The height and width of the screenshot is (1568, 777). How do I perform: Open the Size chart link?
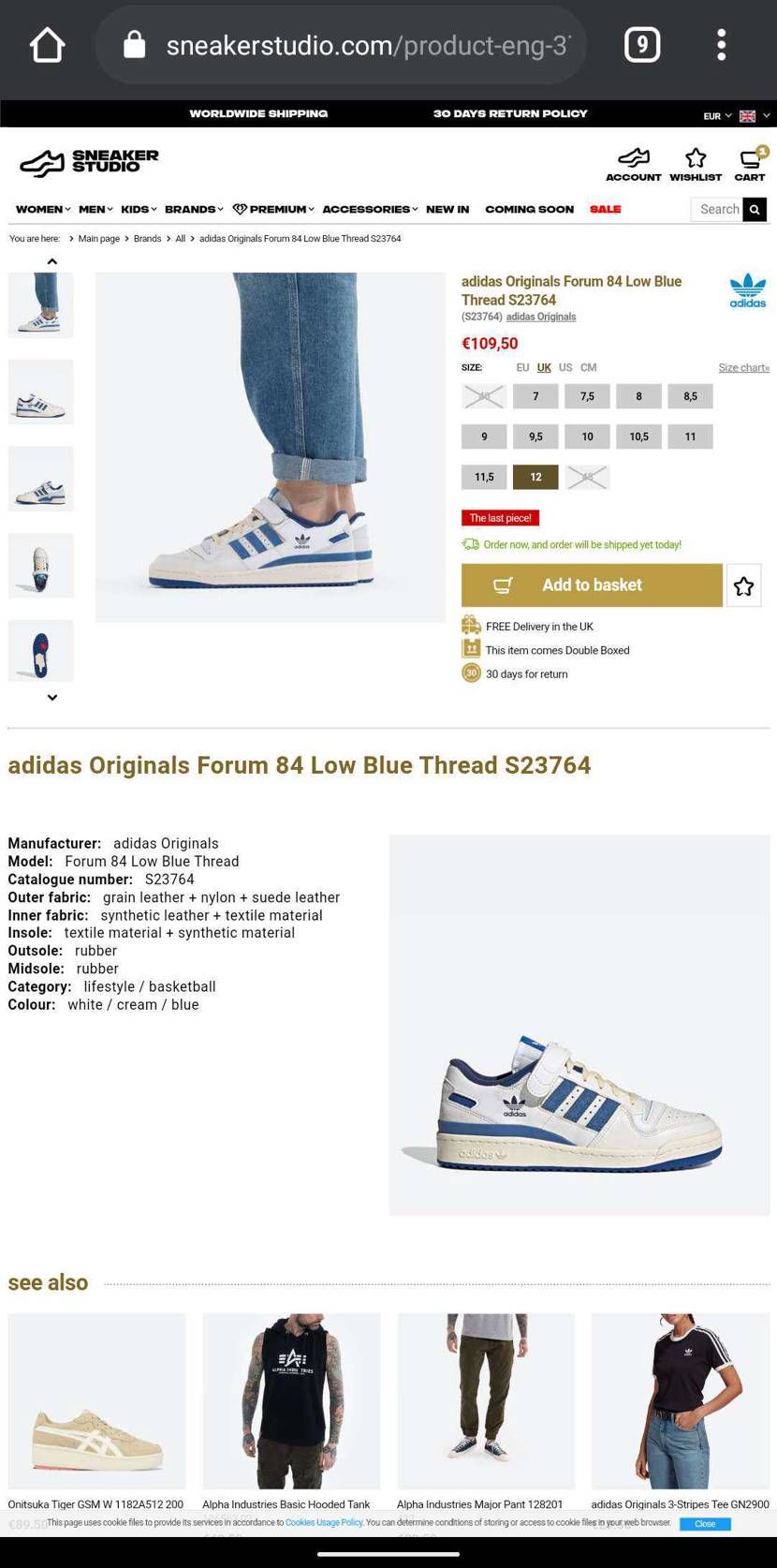744,367
